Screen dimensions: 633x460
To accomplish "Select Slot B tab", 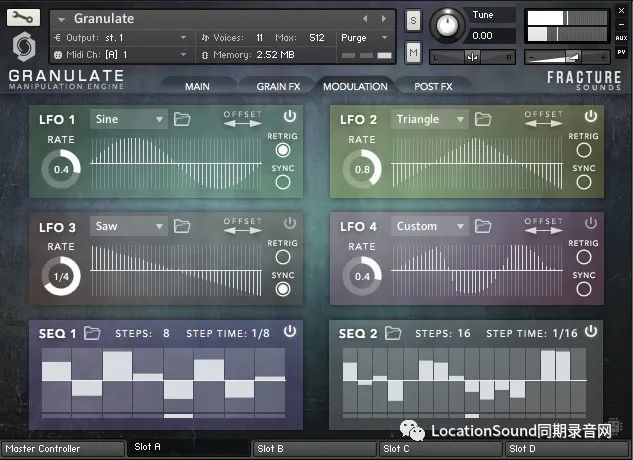I will (314, 449).
